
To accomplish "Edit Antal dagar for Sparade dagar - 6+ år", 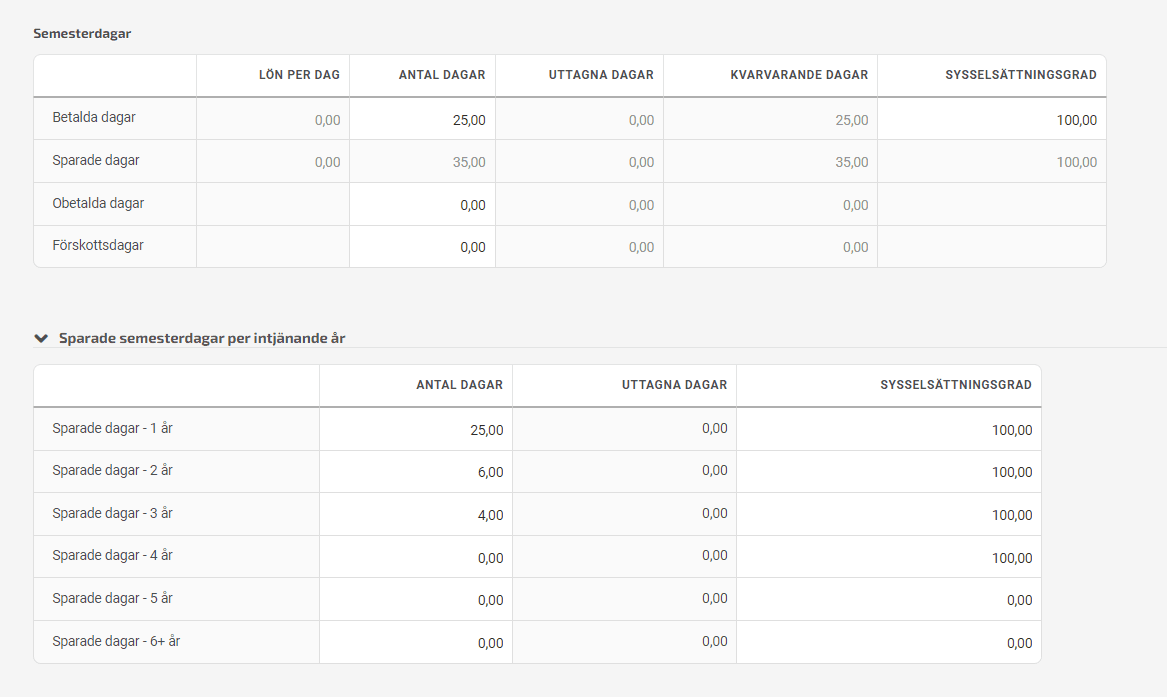I will pos(416,643).
